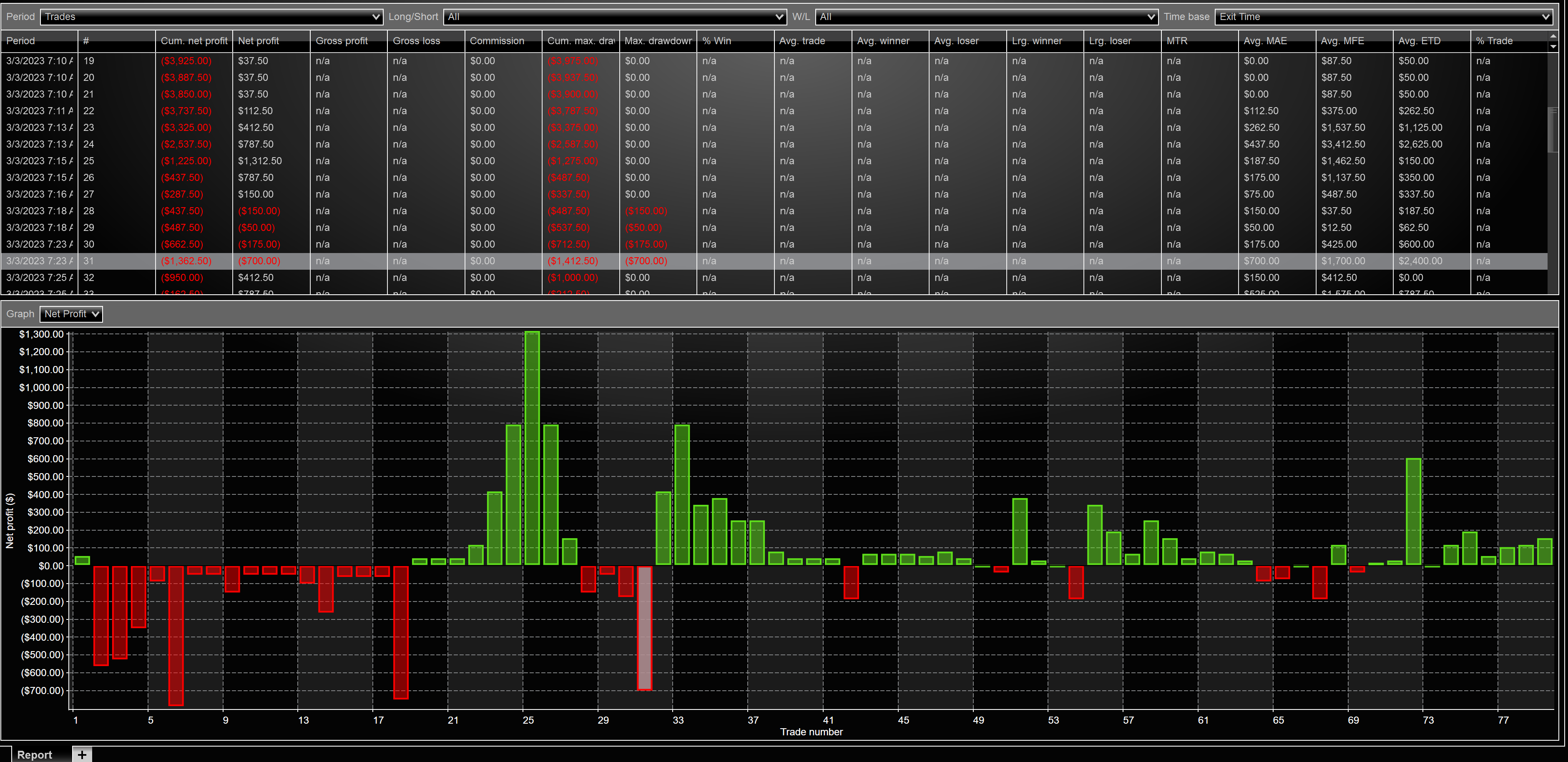This screenshot has width=1568, height=762.
Task: Click the Avg. ETD column header
Action: (1431, 41)
